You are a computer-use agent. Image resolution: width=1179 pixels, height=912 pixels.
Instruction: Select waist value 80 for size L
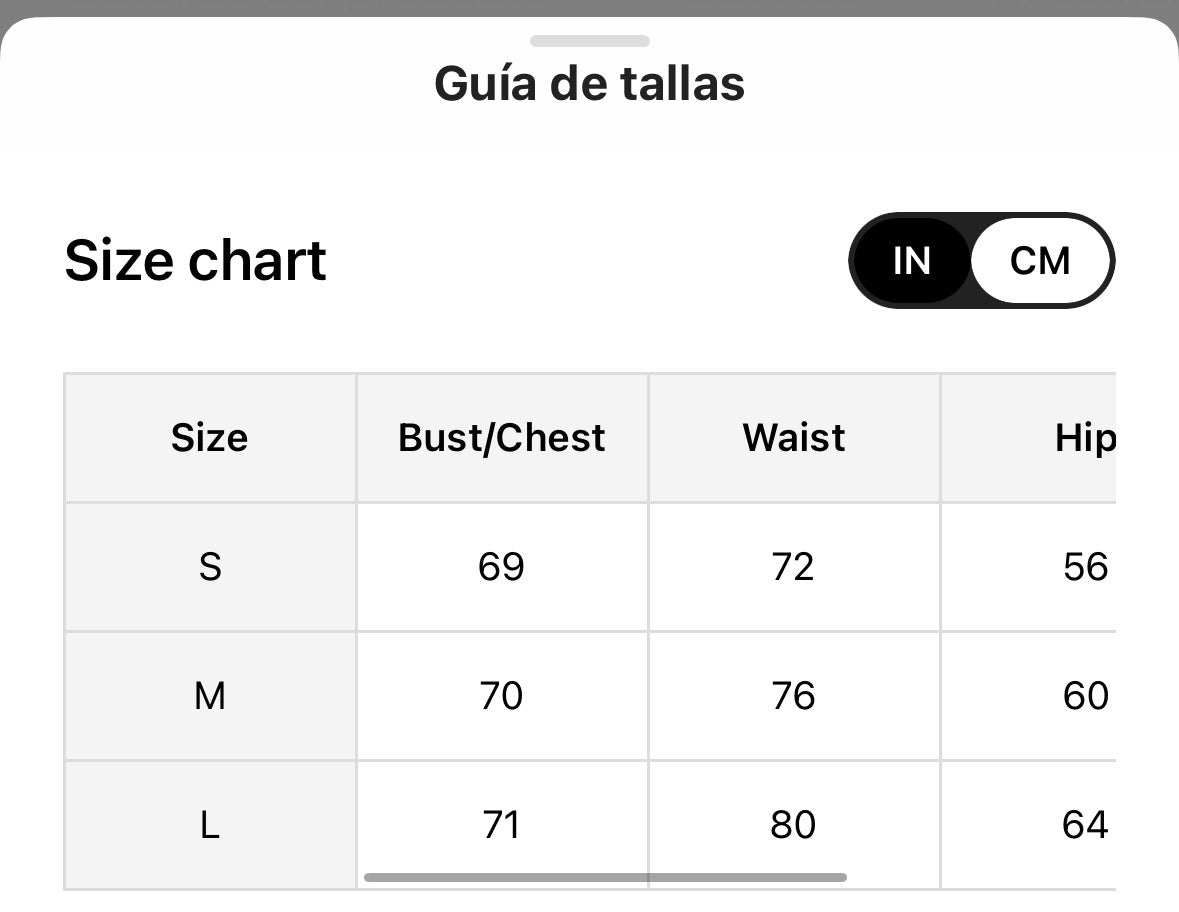click(x=793, y=825)
